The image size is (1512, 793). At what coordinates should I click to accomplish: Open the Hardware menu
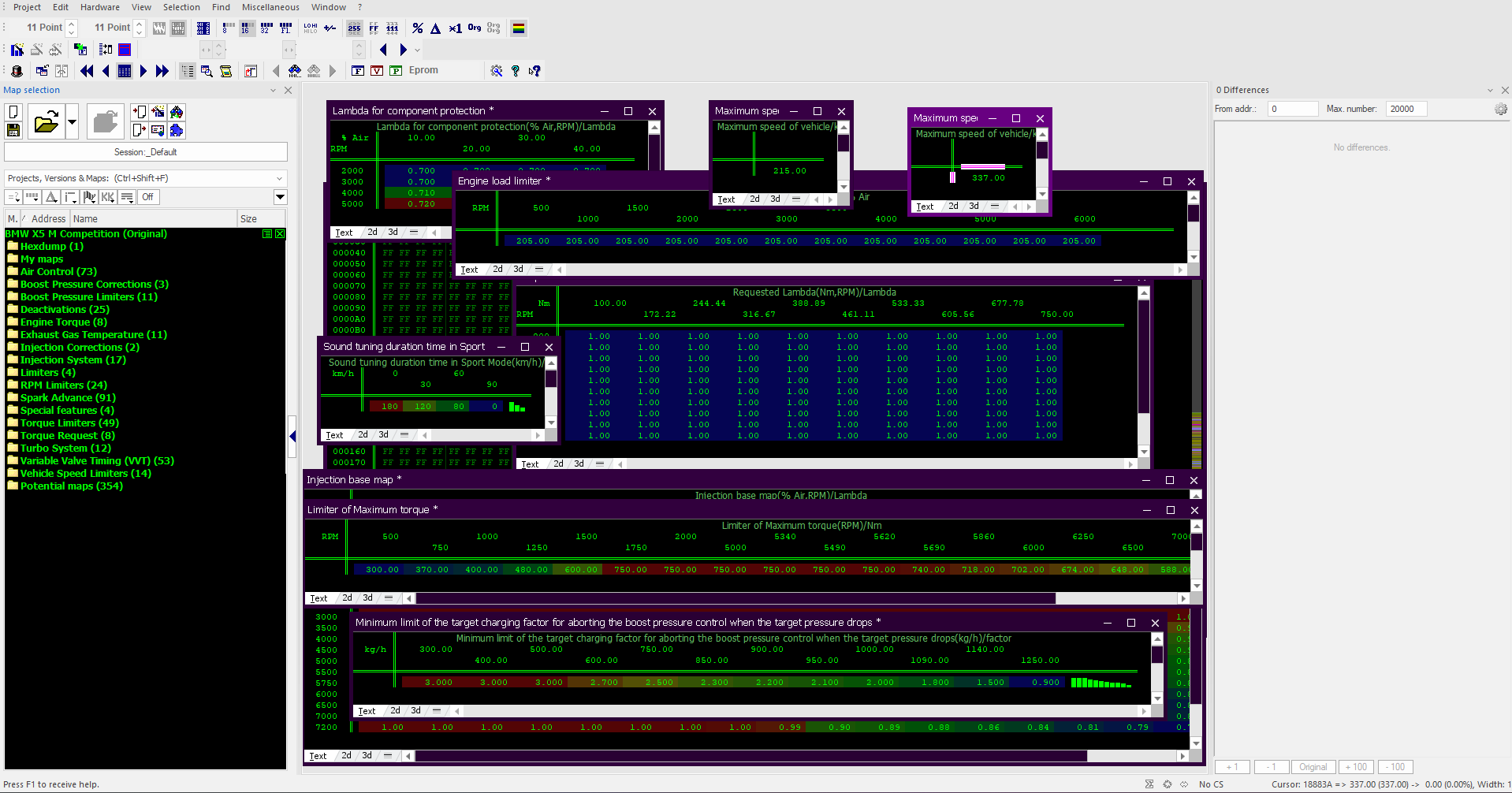100,7
